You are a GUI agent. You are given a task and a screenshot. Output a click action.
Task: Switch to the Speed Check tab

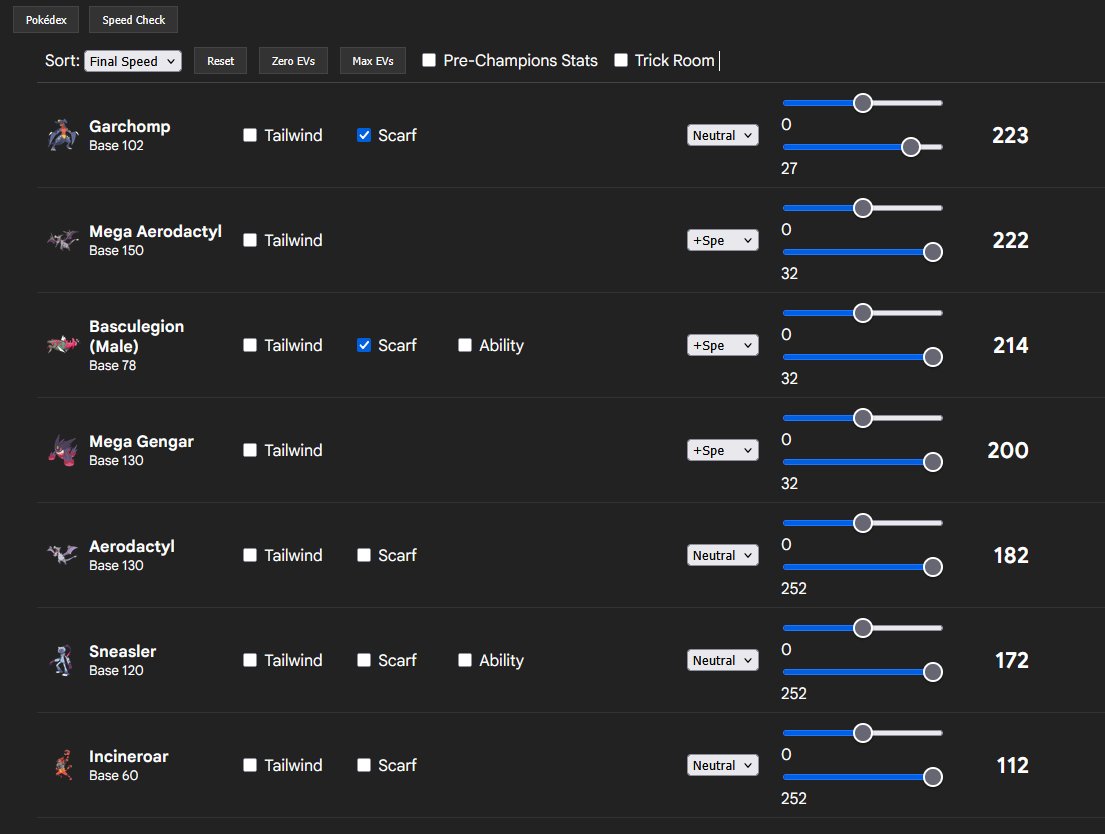point(133,20)
